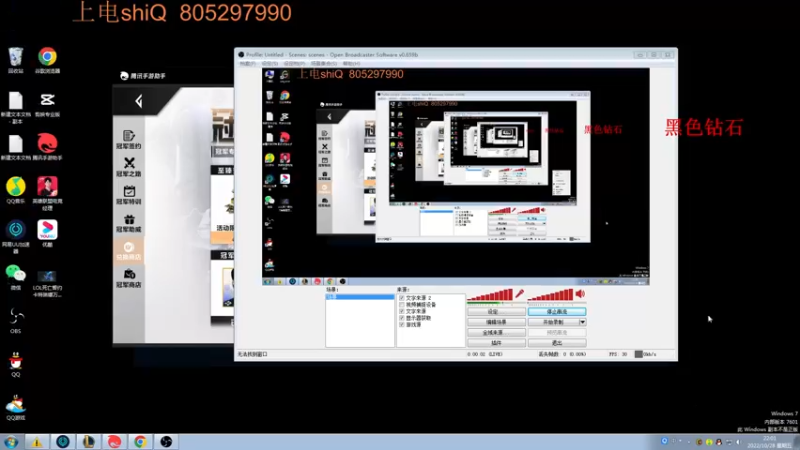The image size is (800, 450).
Task: Select the 剪映专业版 desktop icon
Action: 47,104
